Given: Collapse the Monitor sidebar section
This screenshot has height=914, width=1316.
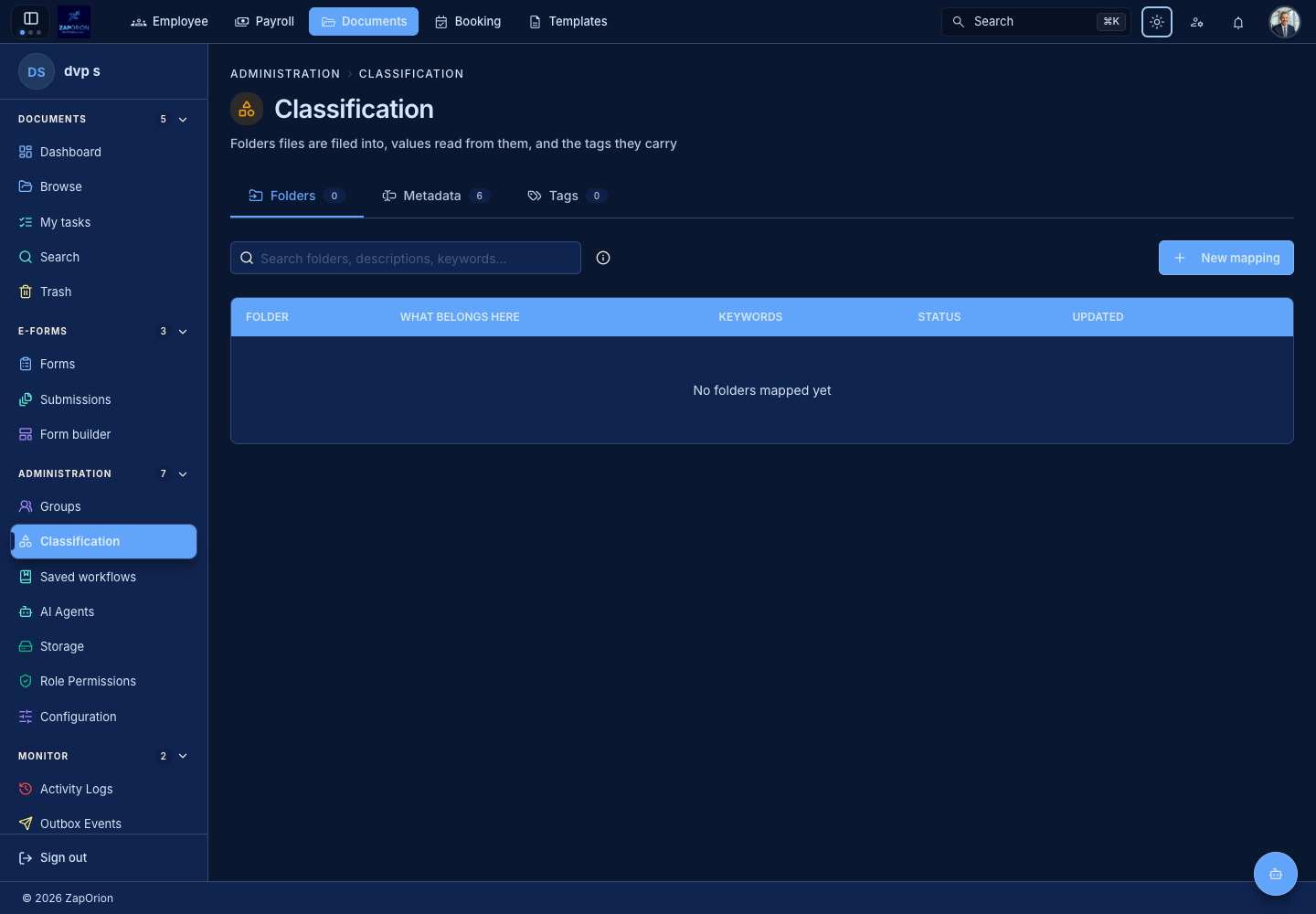Looking at the screenshot, I should pos(183,757).
